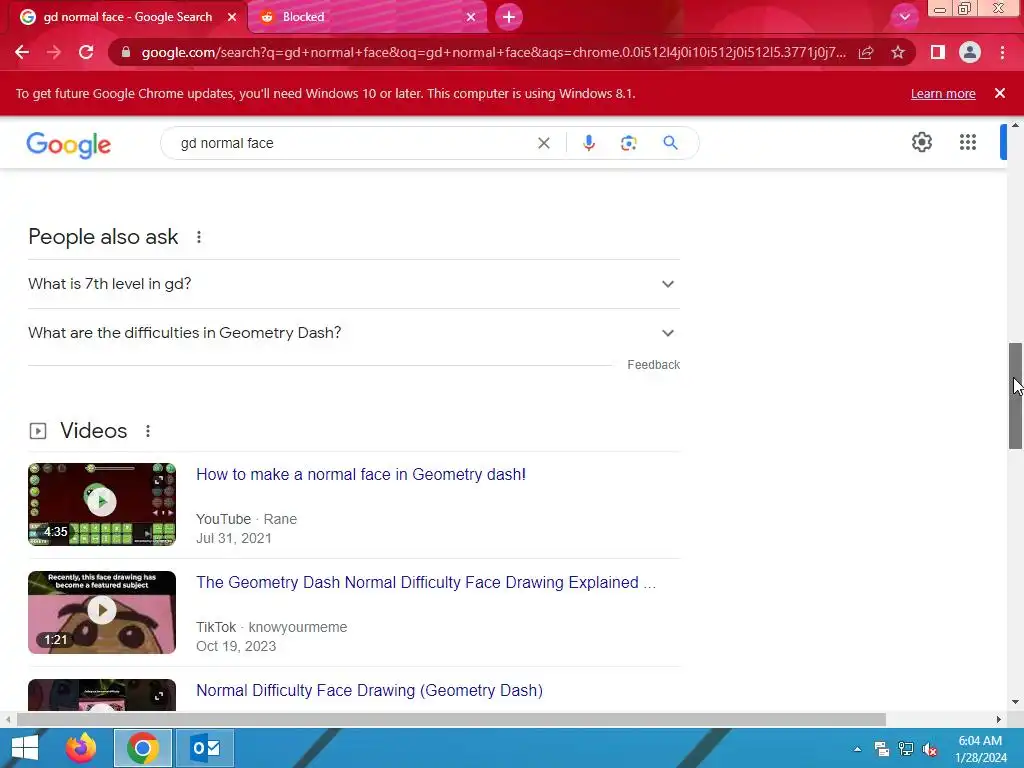
Task: Open Chrome side panel icon
Action: (x=938, y=52)
